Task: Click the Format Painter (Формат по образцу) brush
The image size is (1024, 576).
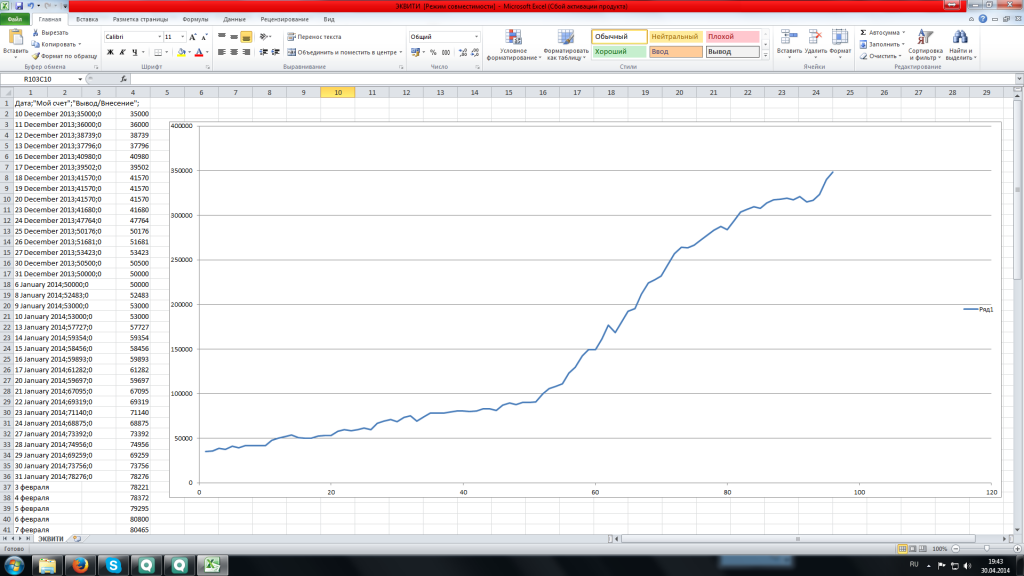Action: pos(36,56)
